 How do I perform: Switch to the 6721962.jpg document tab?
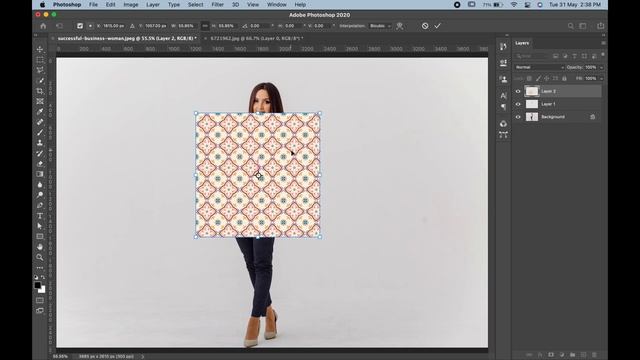[257, 38]
